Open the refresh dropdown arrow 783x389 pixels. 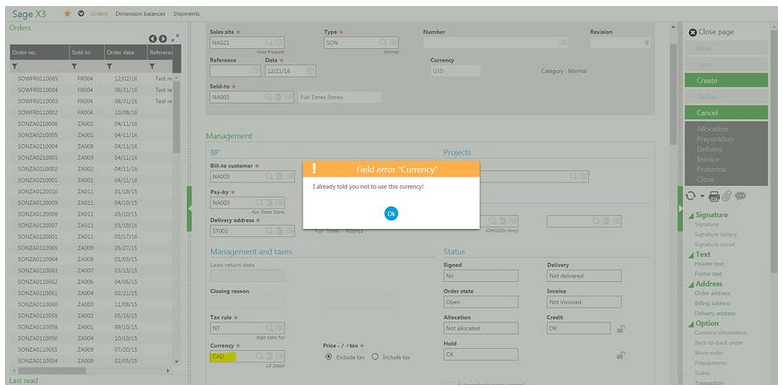701,196
